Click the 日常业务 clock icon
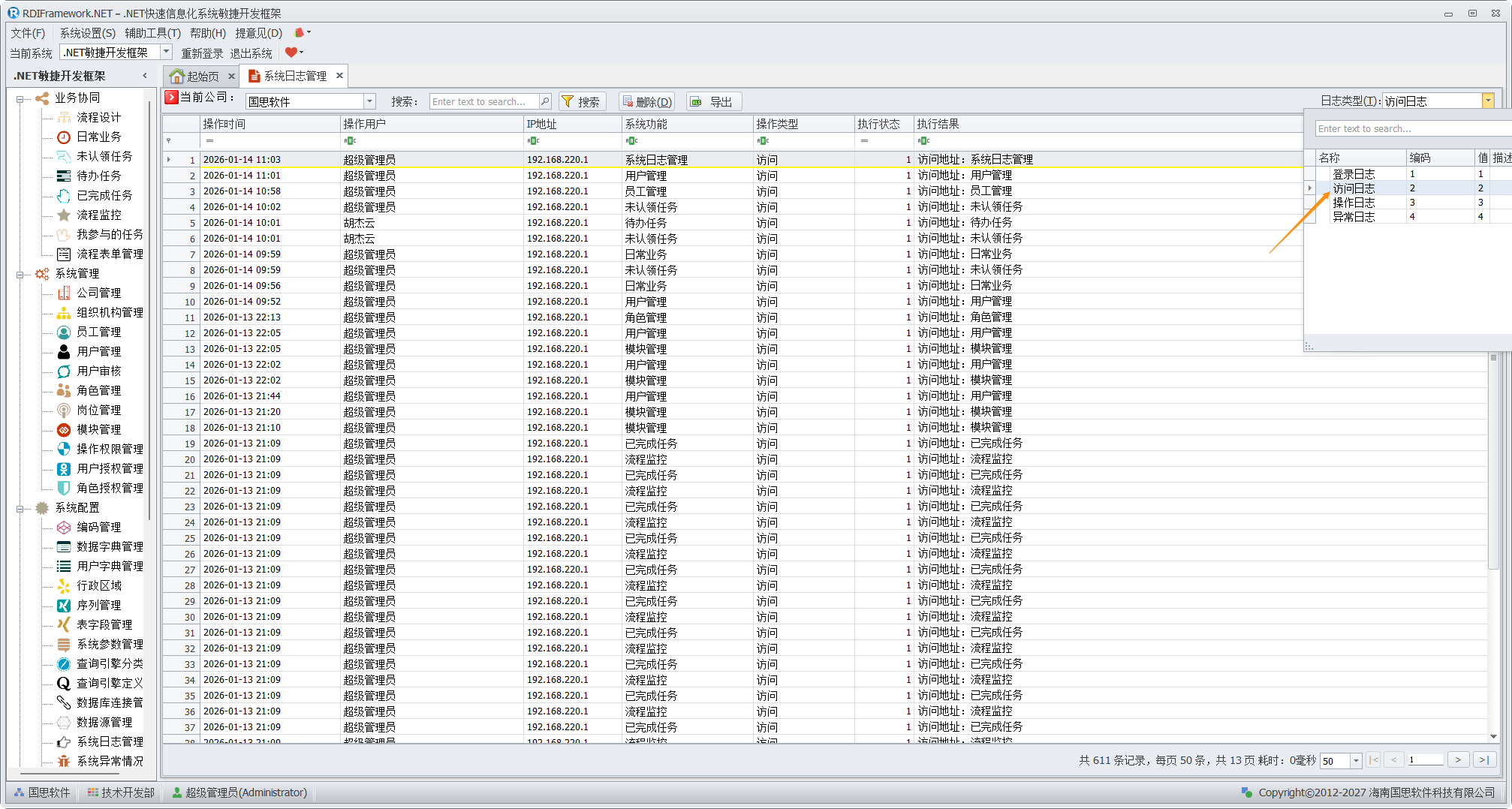Viewport: 1512px width, 809px height. (64, 137)
